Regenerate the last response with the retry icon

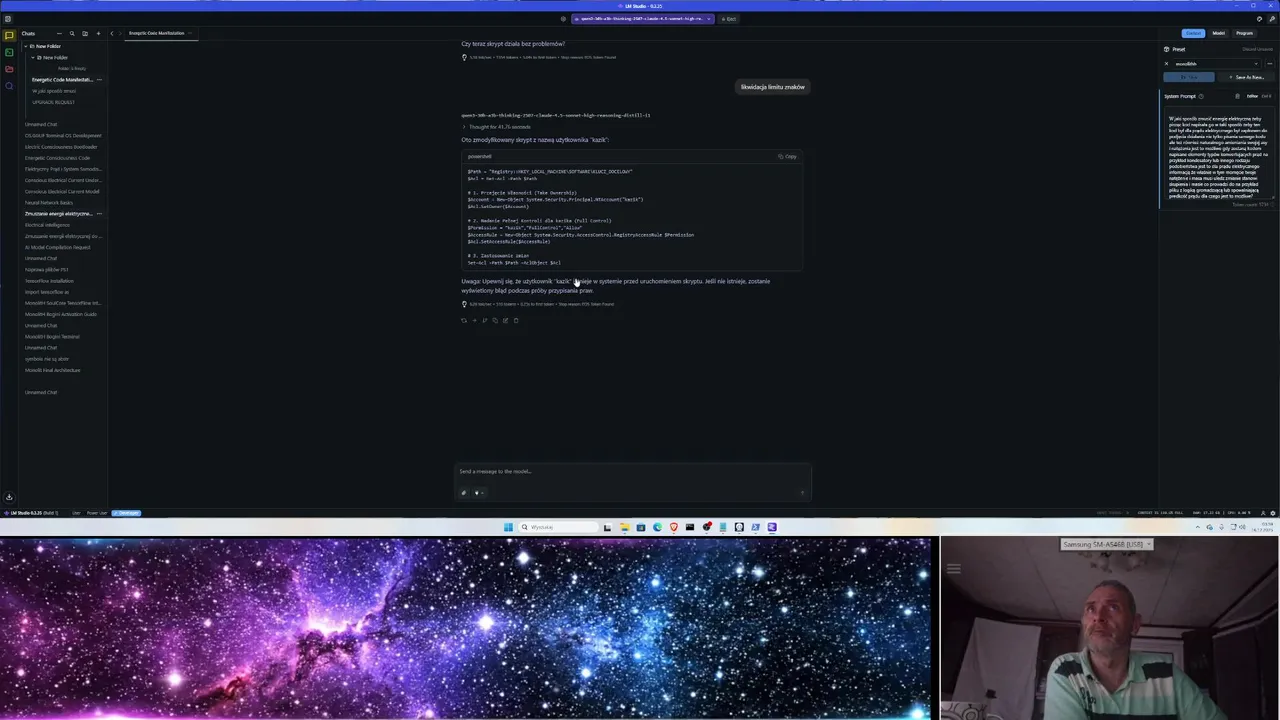tap(463, 320)
